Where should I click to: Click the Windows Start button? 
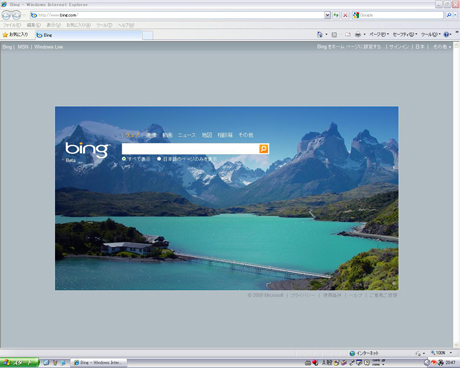click(x=19, y=362)
